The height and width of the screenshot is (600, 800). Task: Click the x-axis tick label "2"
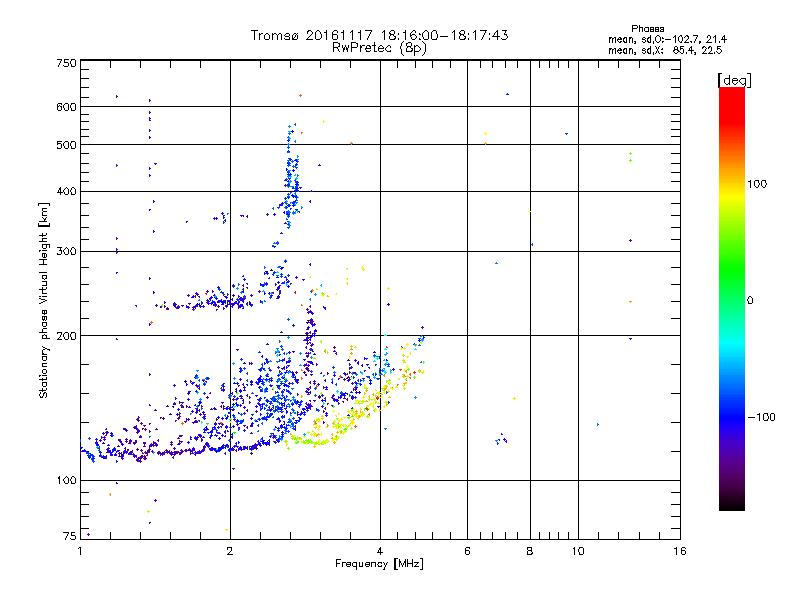click(x=230, y=551)
